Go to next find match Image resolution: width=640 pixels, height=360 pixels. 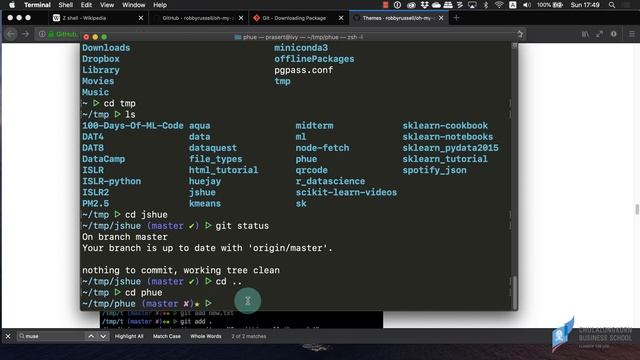tap(103, 336)
